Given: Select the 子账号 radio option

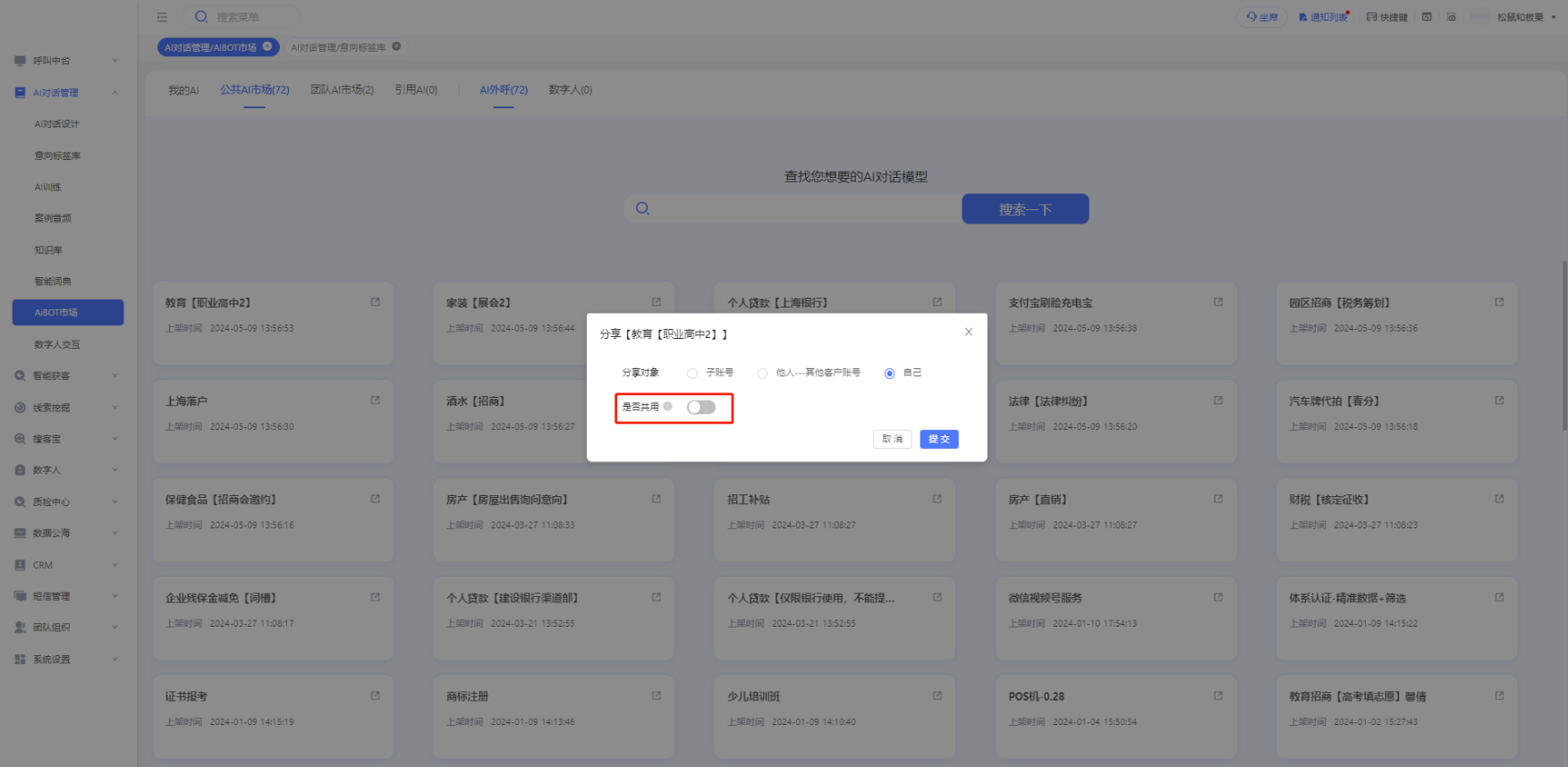Looking at the screenshot, I should coord(692,374).
